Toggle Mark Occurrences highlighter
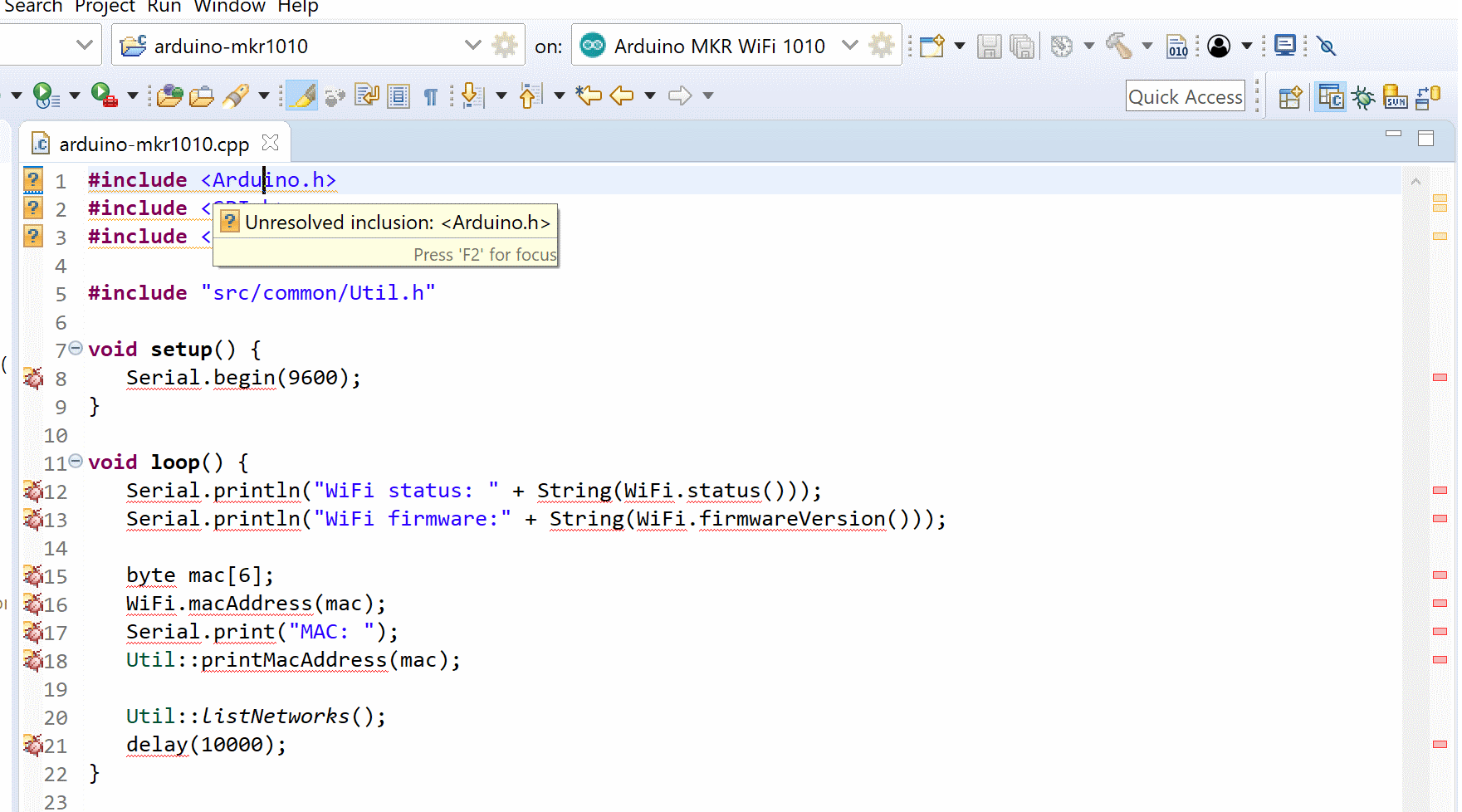Image resolution: width=1462 pixels, height=812 pixels. [x=301, y=95]
